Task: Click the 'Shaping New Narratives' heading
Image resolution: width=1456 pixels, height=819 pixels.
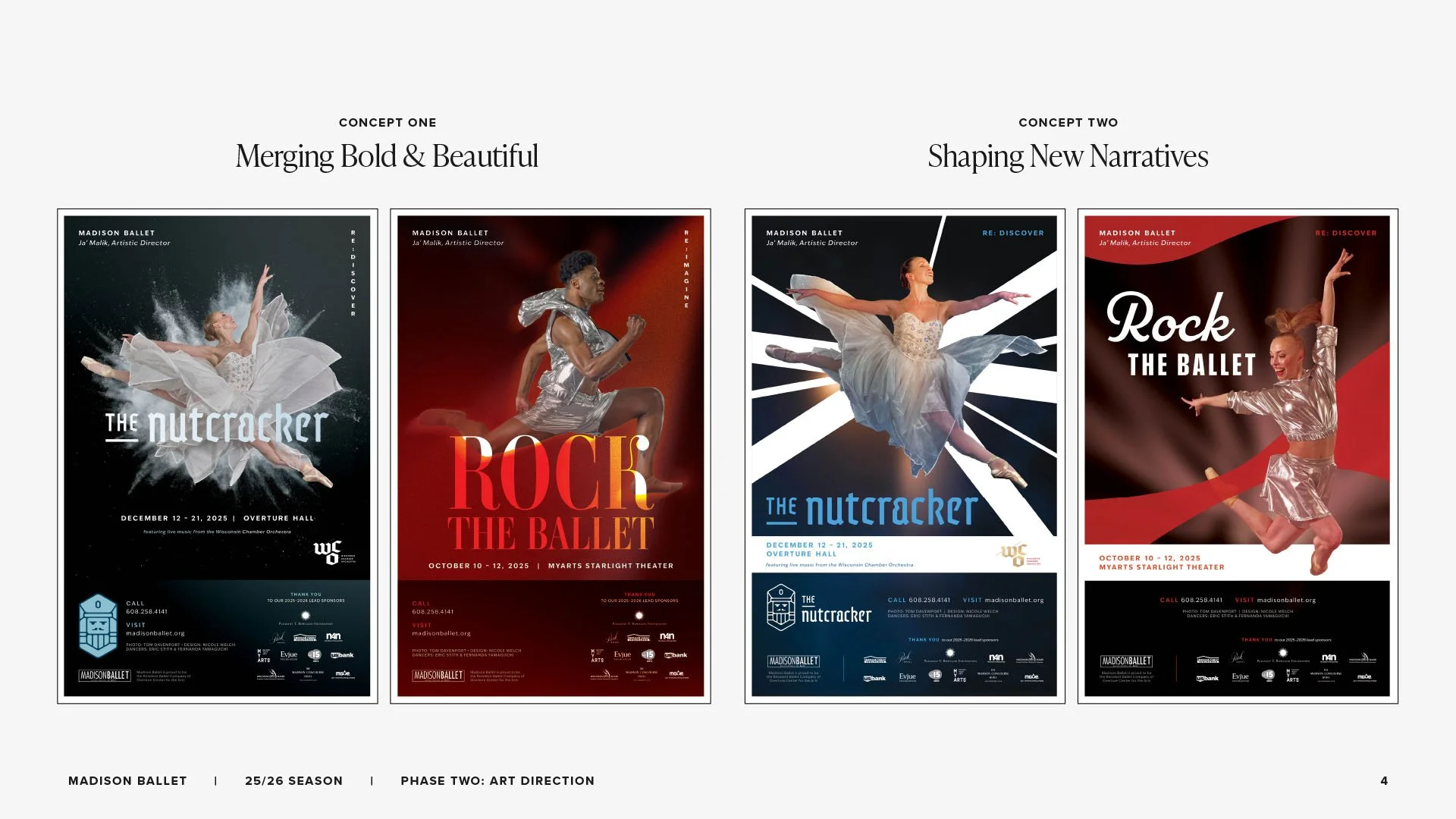Action: (1068, 156)
